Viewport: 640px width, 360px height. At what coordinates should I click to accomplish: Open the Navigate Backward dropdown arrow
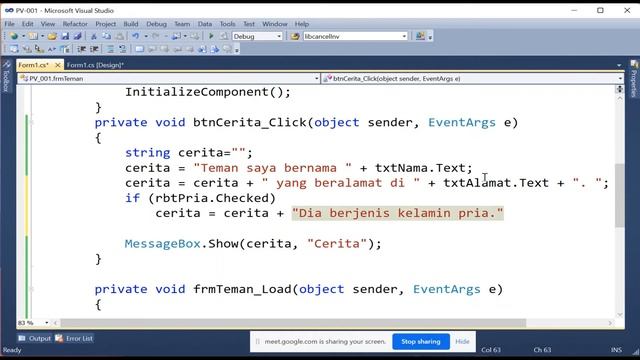tap(185, 36)
